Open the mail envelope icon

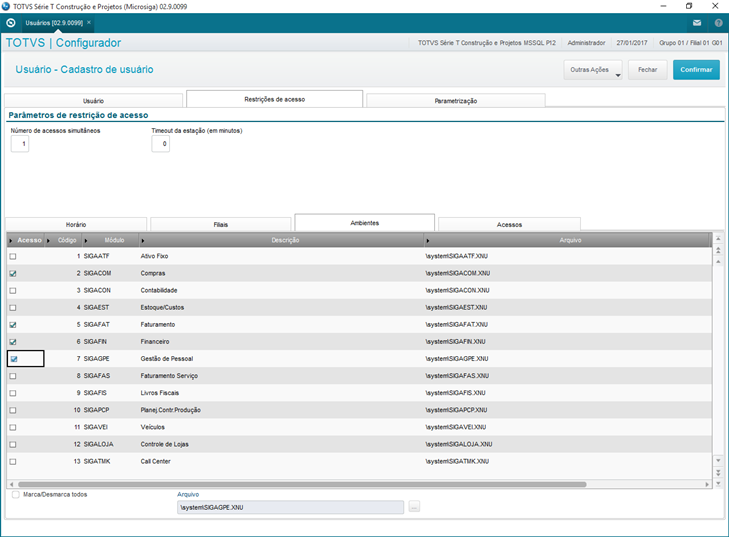pos(697,23)
